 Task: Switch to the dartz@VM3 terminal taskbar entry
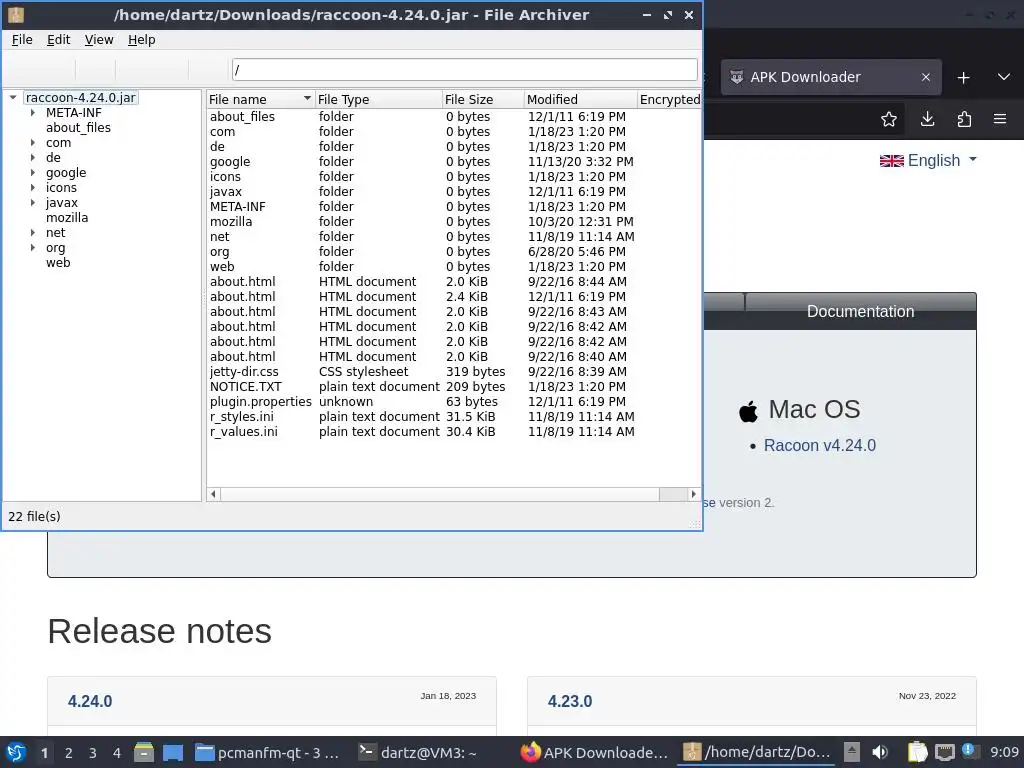[x=418, y=752]
